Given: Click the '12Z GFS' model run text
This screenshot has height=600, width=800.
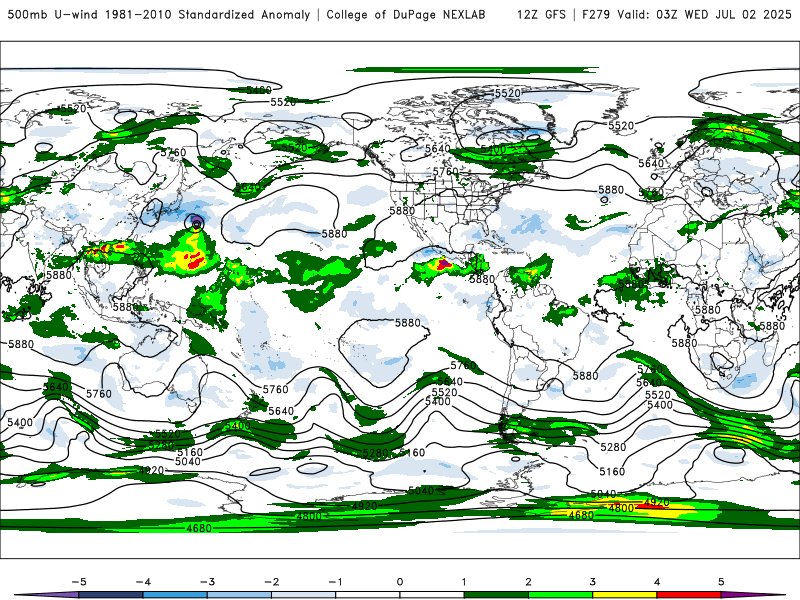Looking at the screenshot, I should (541, 15).
